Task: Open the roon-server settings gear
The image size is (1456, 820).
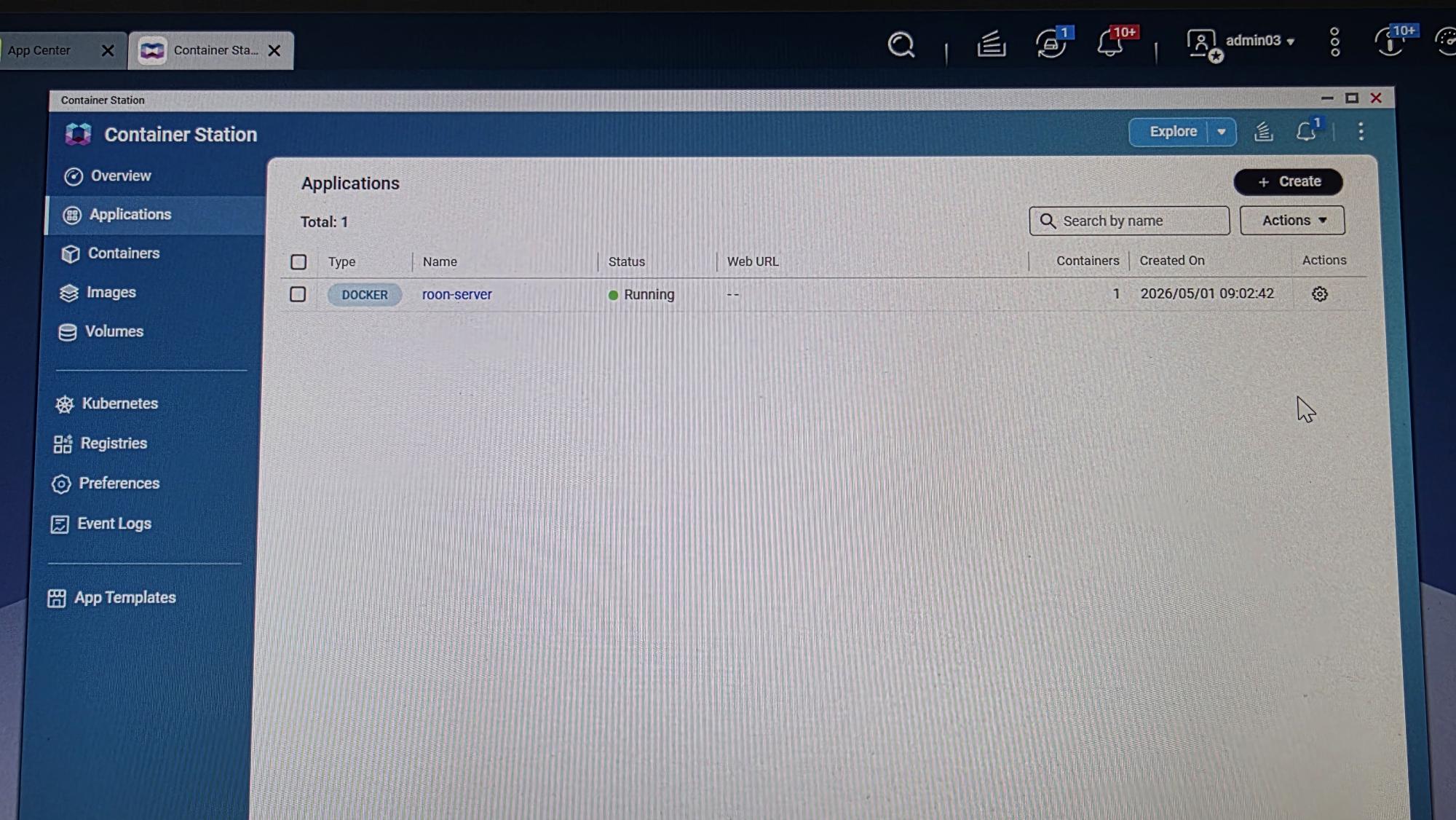Action: 1319,294
